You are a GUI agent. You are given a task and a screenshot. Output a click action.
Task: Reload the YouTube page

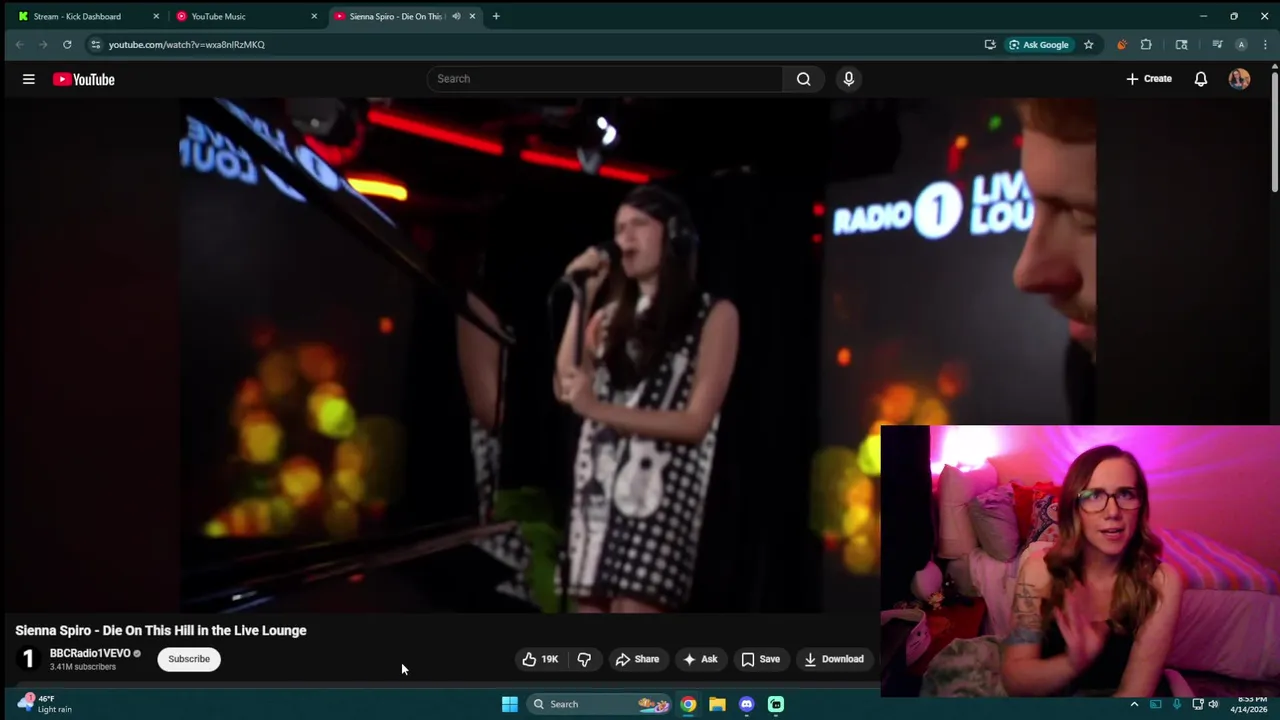tap(67, 44)
